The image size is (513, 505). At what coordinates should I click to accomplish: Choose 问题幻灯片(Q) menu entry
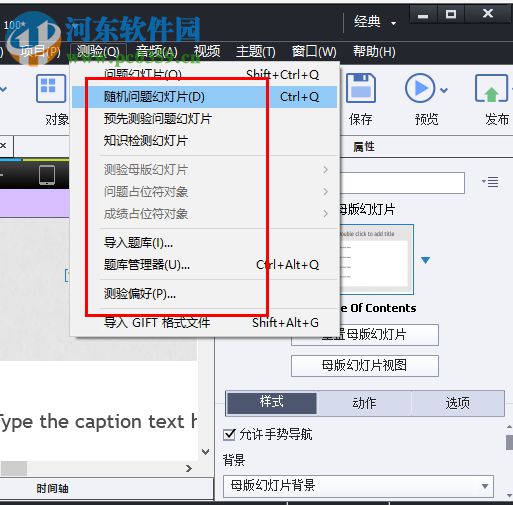[205, 74]
